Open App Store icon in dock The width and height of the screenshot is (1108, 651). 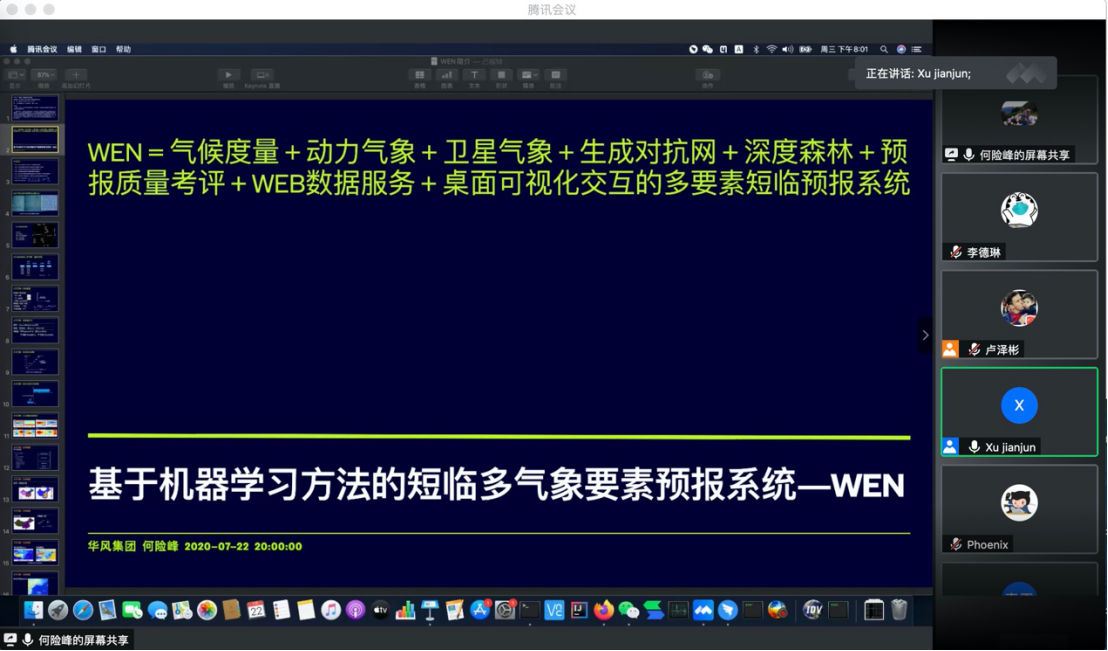pos(480,610)
